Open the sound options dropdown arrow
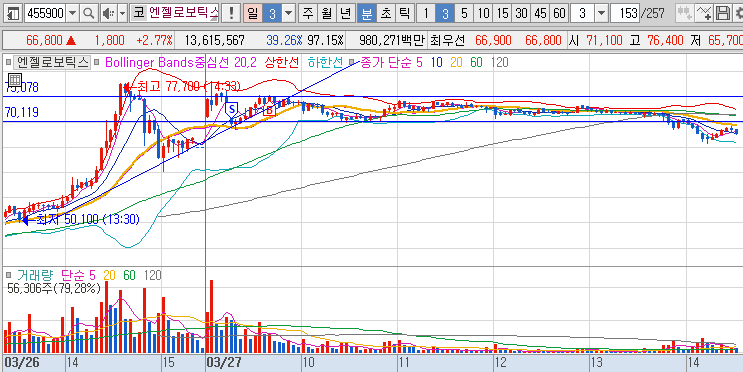 click(122, 13)
